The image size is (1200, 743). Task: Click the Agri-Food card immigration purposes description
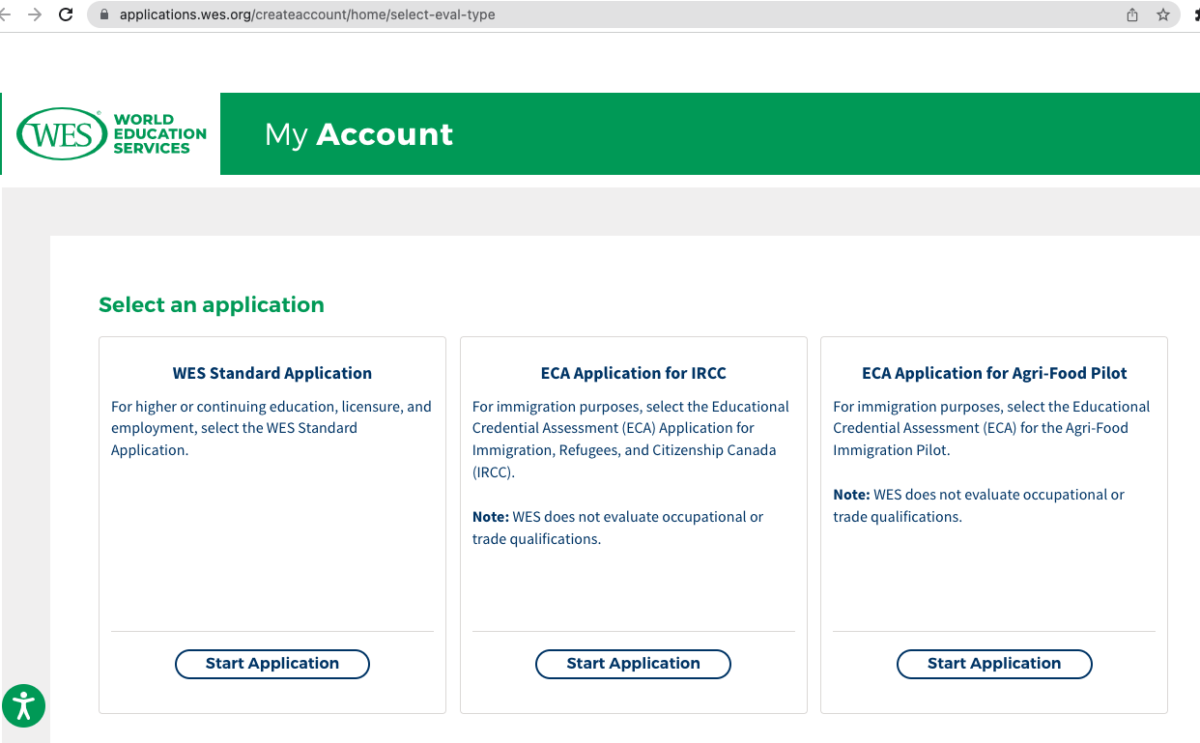[x=992, y=428]
